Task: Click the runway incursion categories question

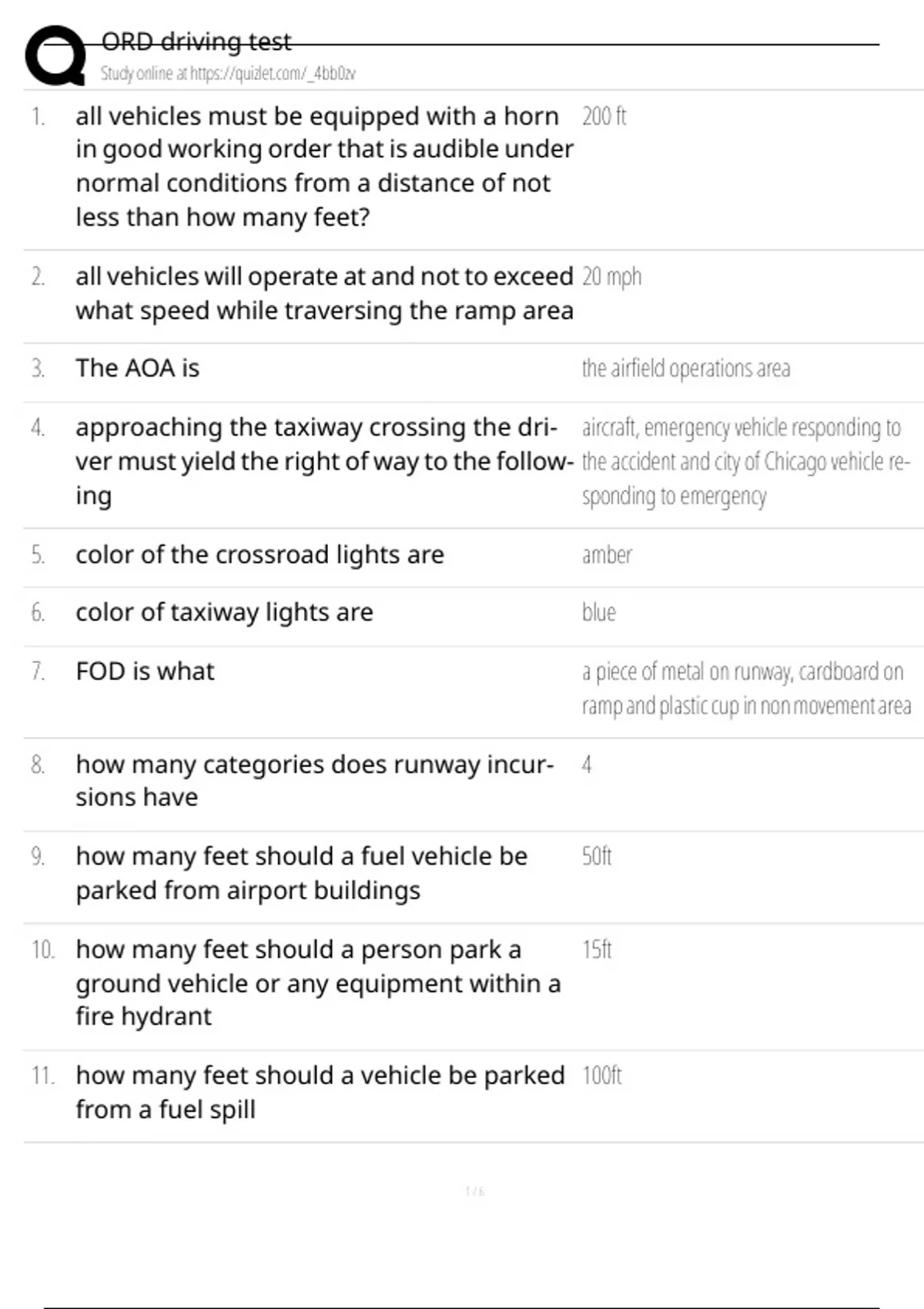Action: point(314,781)
